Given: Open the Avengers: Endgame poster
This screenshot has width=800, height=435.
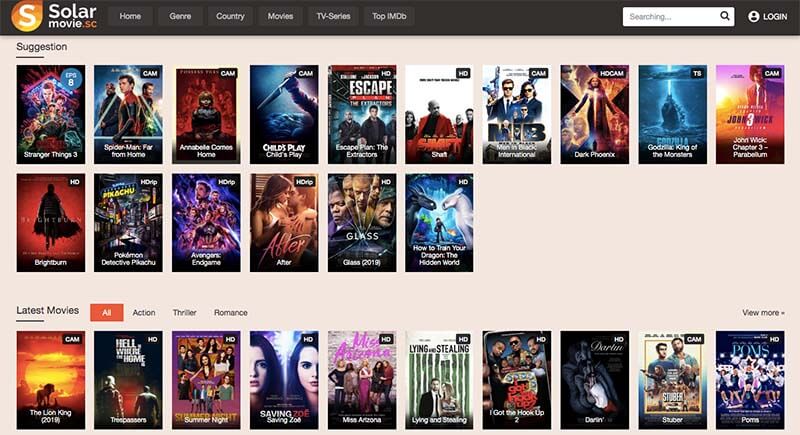Looking at the screenshot, I should 206,222.
